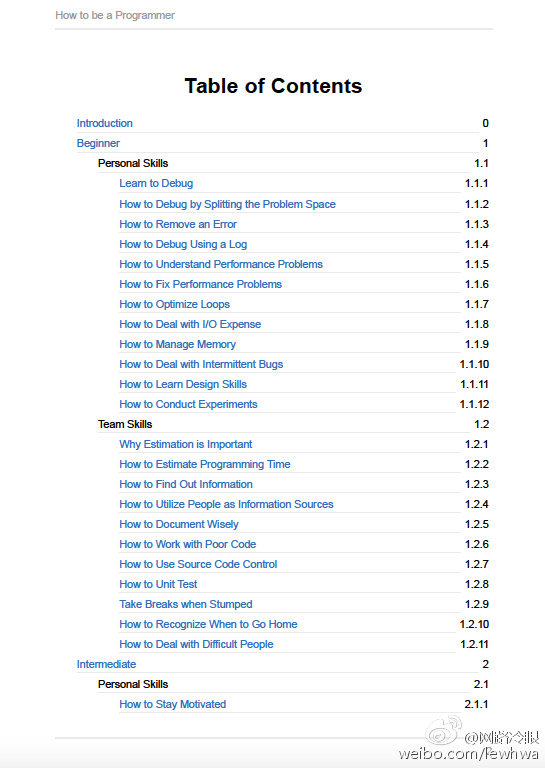Screen dimensions: 545x768
Task: Go to Learn to Debug
Action: 156,183
